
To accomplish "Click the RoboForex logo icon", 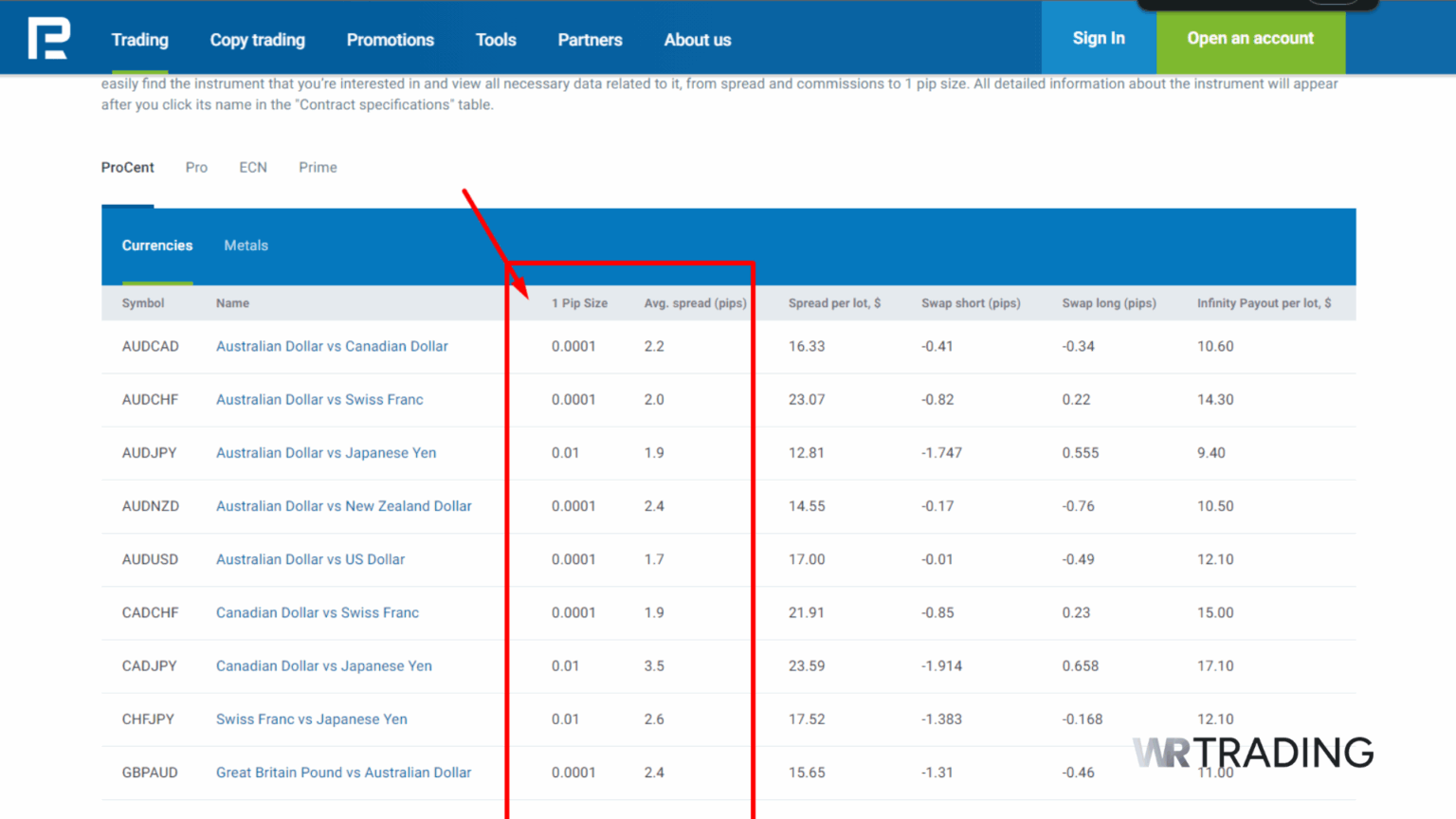I will click(x=47, y=38).
